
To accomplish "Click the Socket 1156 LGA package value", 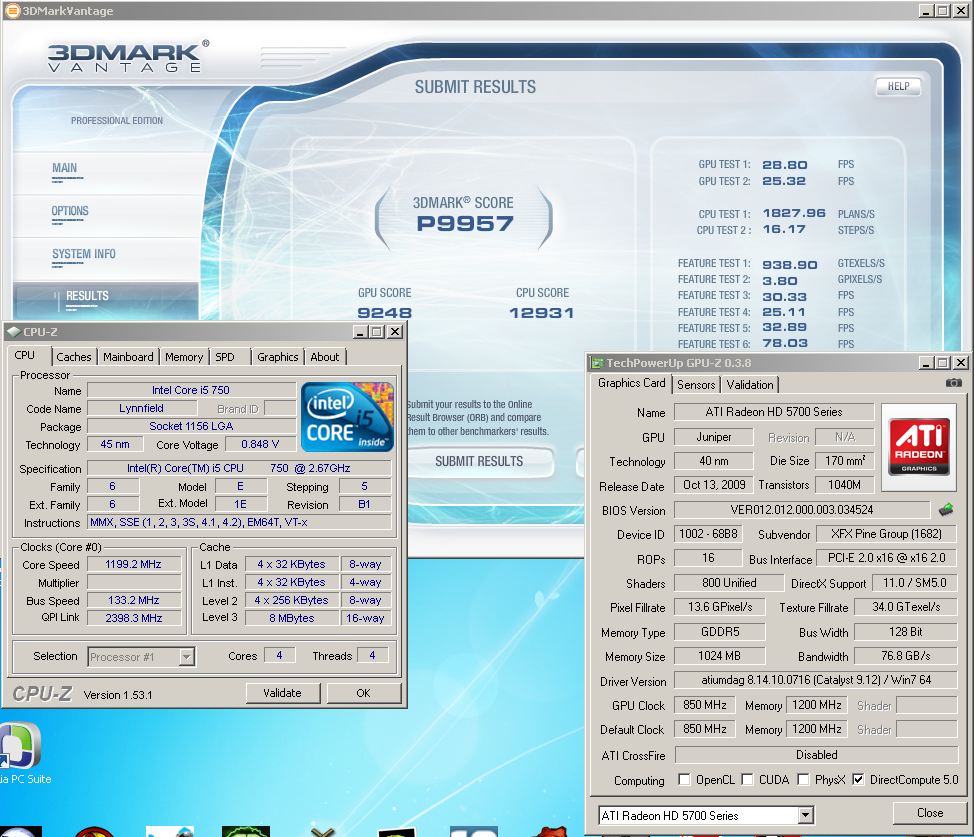I will tap(191, 426).
